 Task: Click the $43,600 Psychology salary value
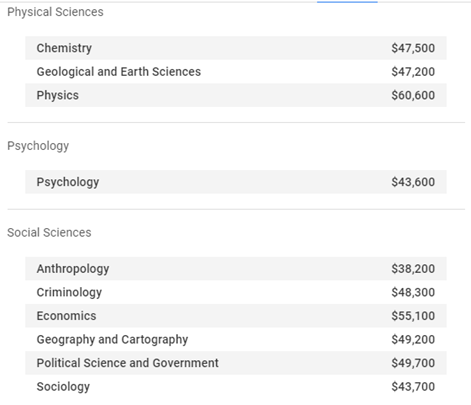(x=413, y=182)
